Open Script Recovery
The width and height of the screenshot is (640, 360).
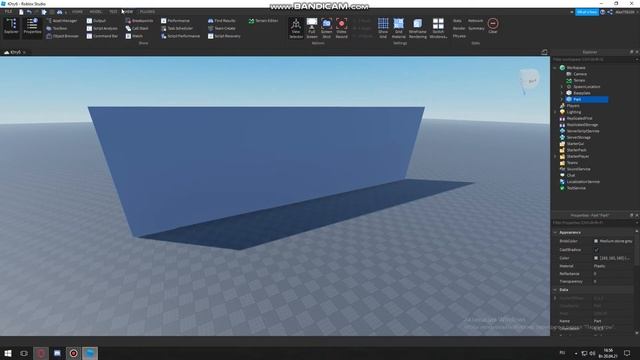click(224, 36)
